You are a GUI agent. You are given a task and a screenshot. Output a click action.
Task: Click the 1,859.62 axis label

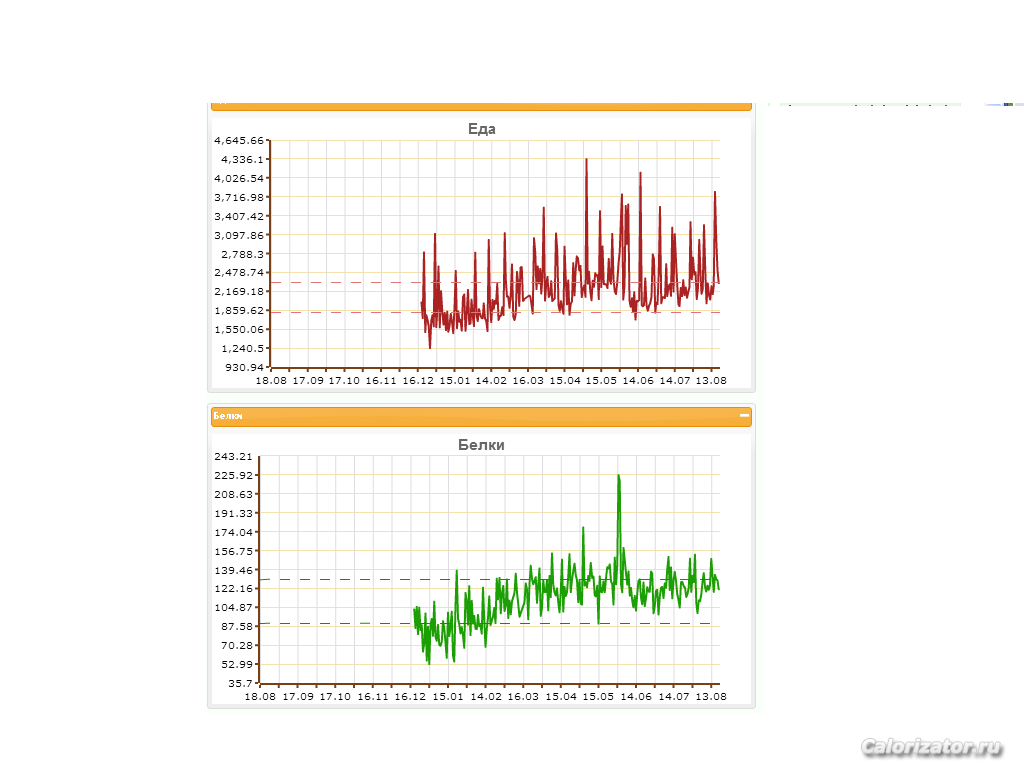pyautogui.click(x=239, y=310)
